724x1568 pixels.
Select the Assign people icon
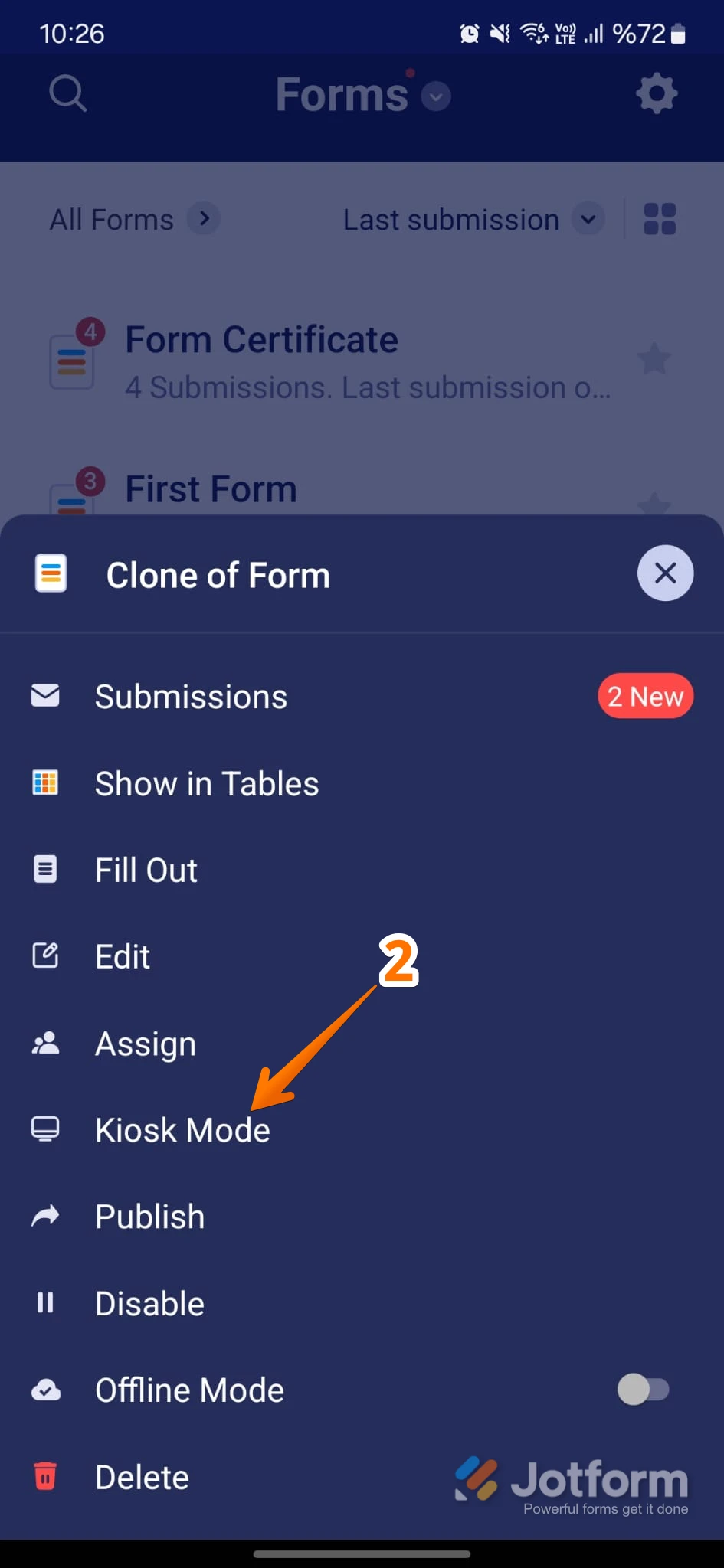coord(45,1043)
